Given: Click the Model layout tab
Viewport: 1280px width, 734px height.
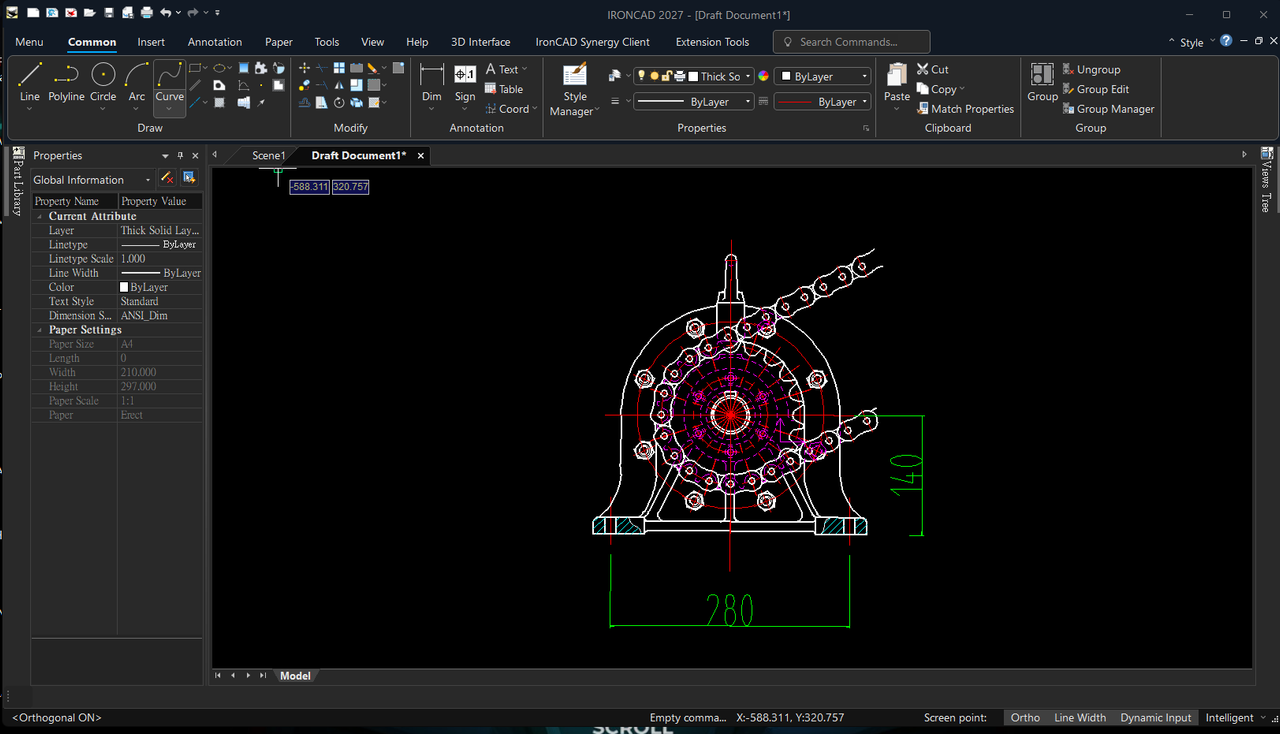Looking at the screenshot, I should click(295, 676).
